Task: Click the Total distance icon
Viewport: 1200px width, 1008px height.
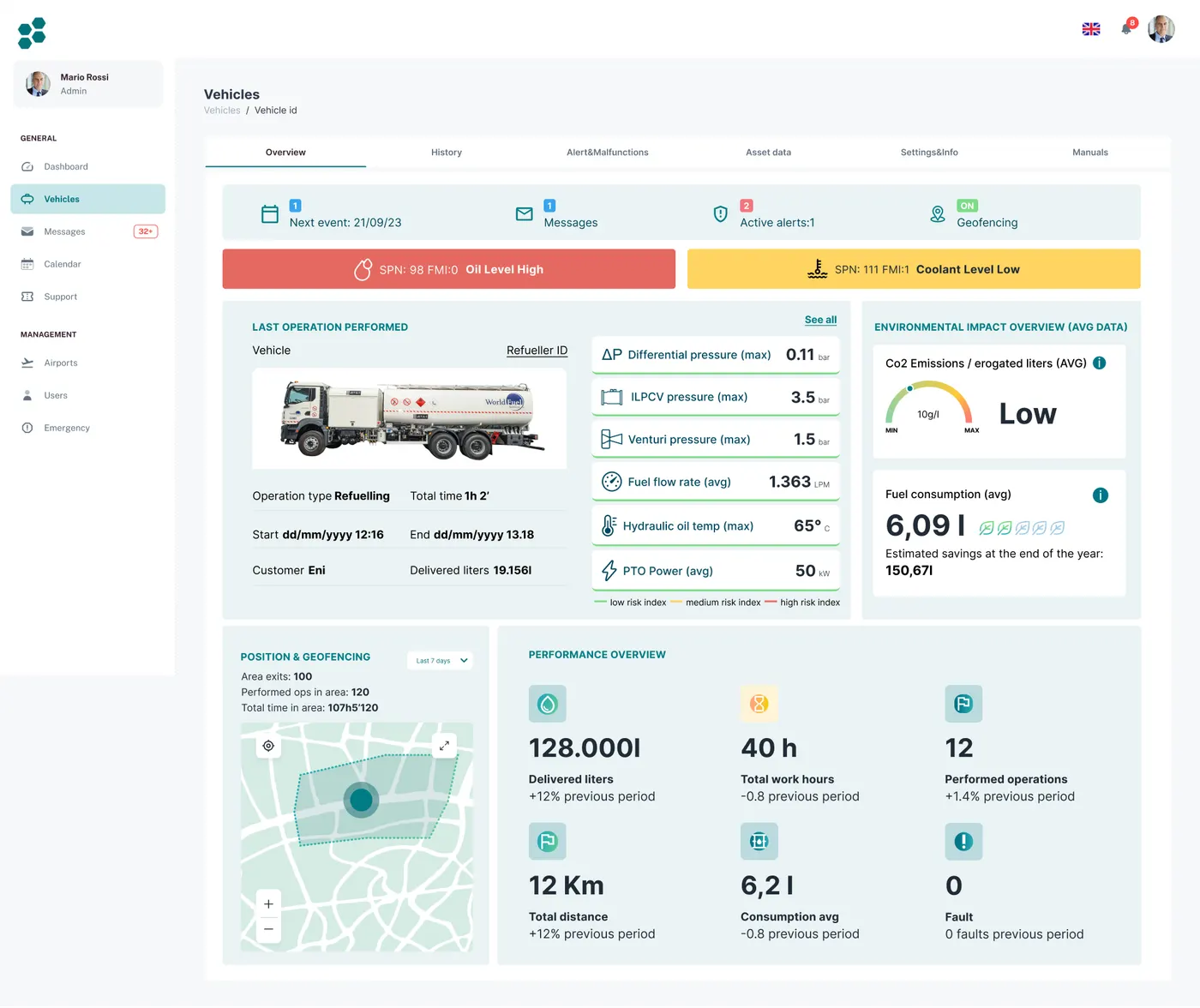Action: pos(548,842)
